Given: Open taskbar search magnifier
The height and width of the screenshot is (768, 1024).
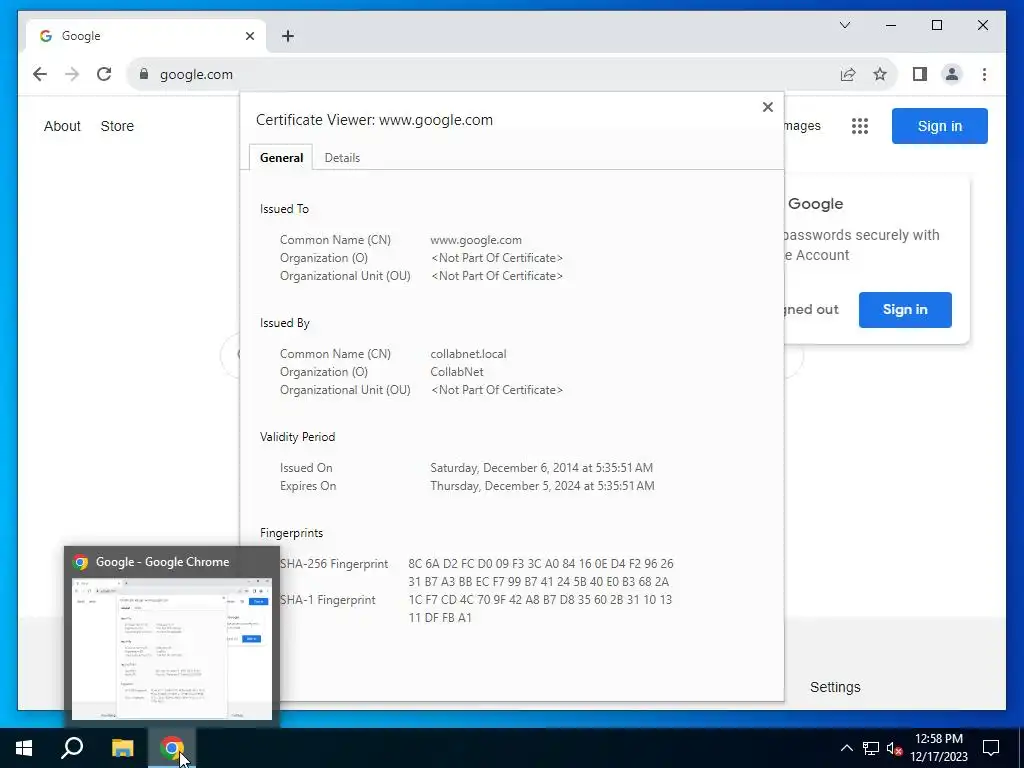Looking at the screenshot, I should (72, 748).
